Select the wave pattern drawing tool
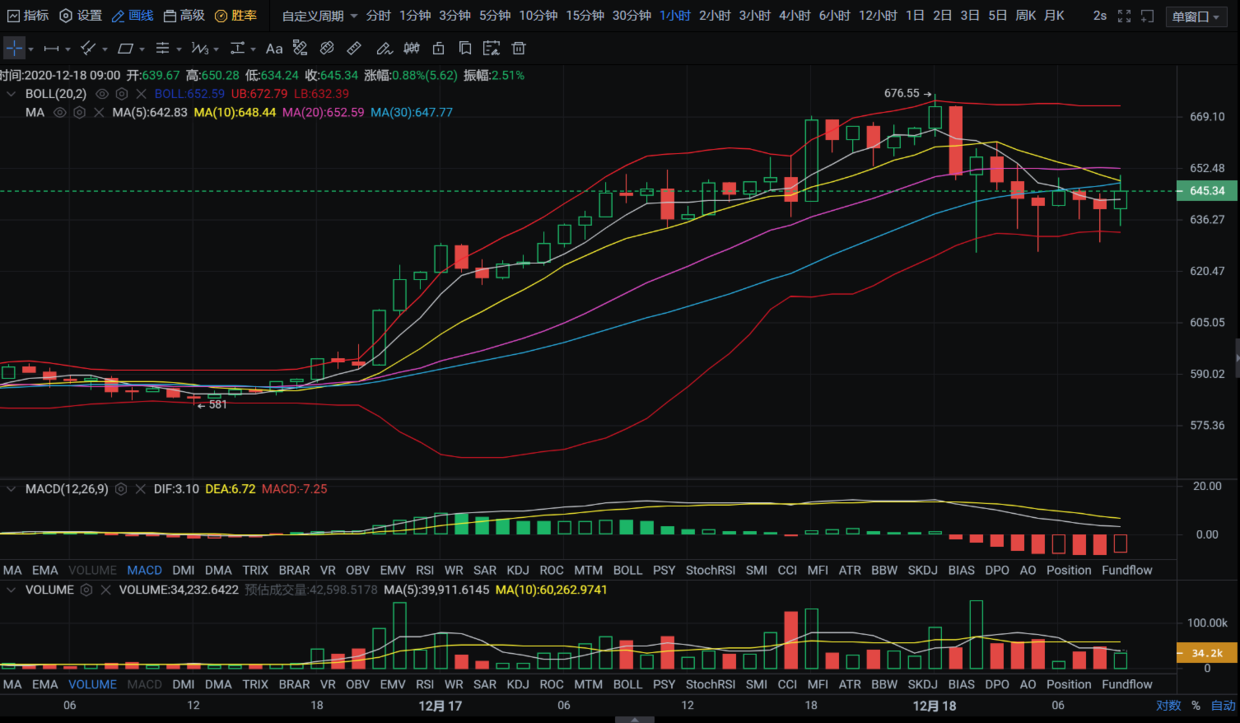Viewport: 1240px width, 723px height. (199, 48)
